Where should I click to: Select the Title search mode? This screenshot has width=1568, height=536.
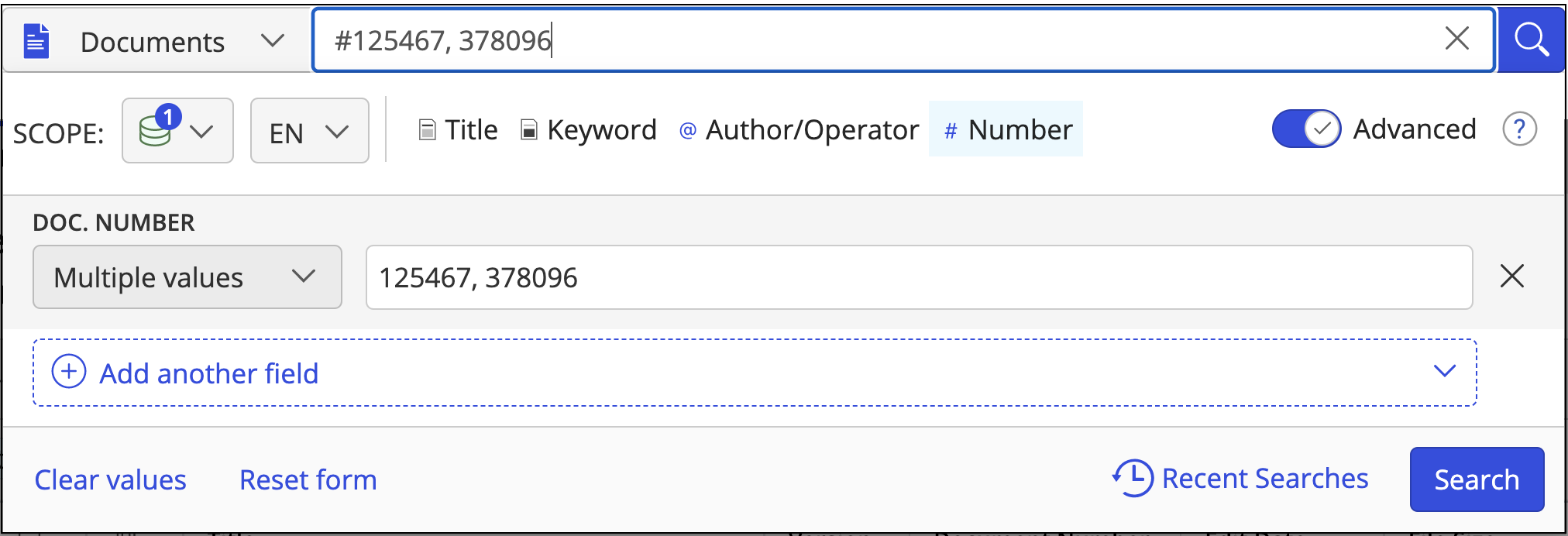(x=459, y=130)
